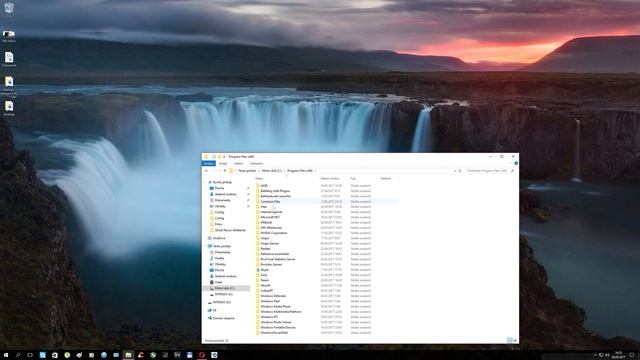Open Task View on the taskbar
The height and width of the screenshot is (360, 640).
[x=30, y=356]
